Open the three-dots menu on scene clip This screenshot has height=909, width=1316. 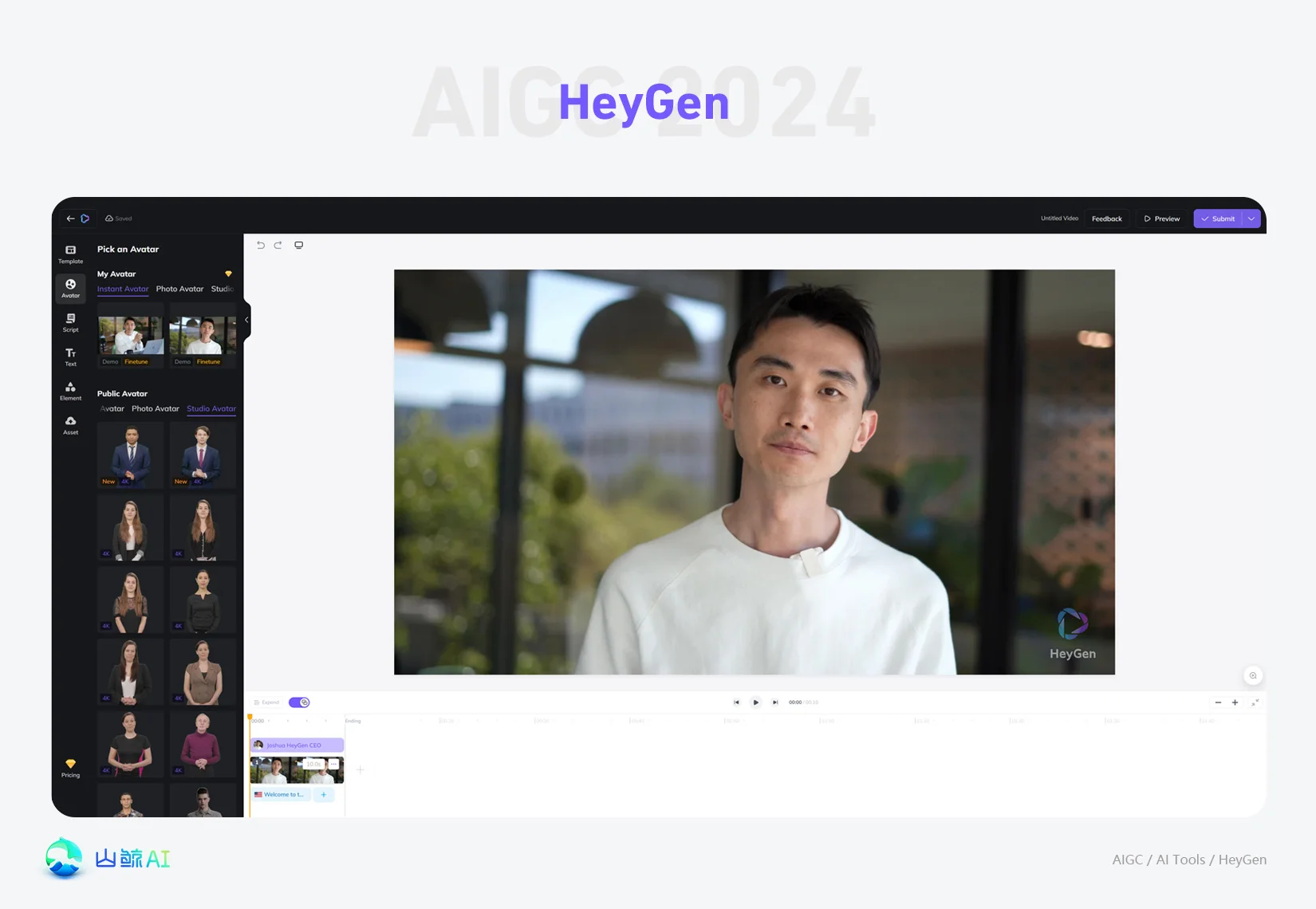(x=333, y=764)
